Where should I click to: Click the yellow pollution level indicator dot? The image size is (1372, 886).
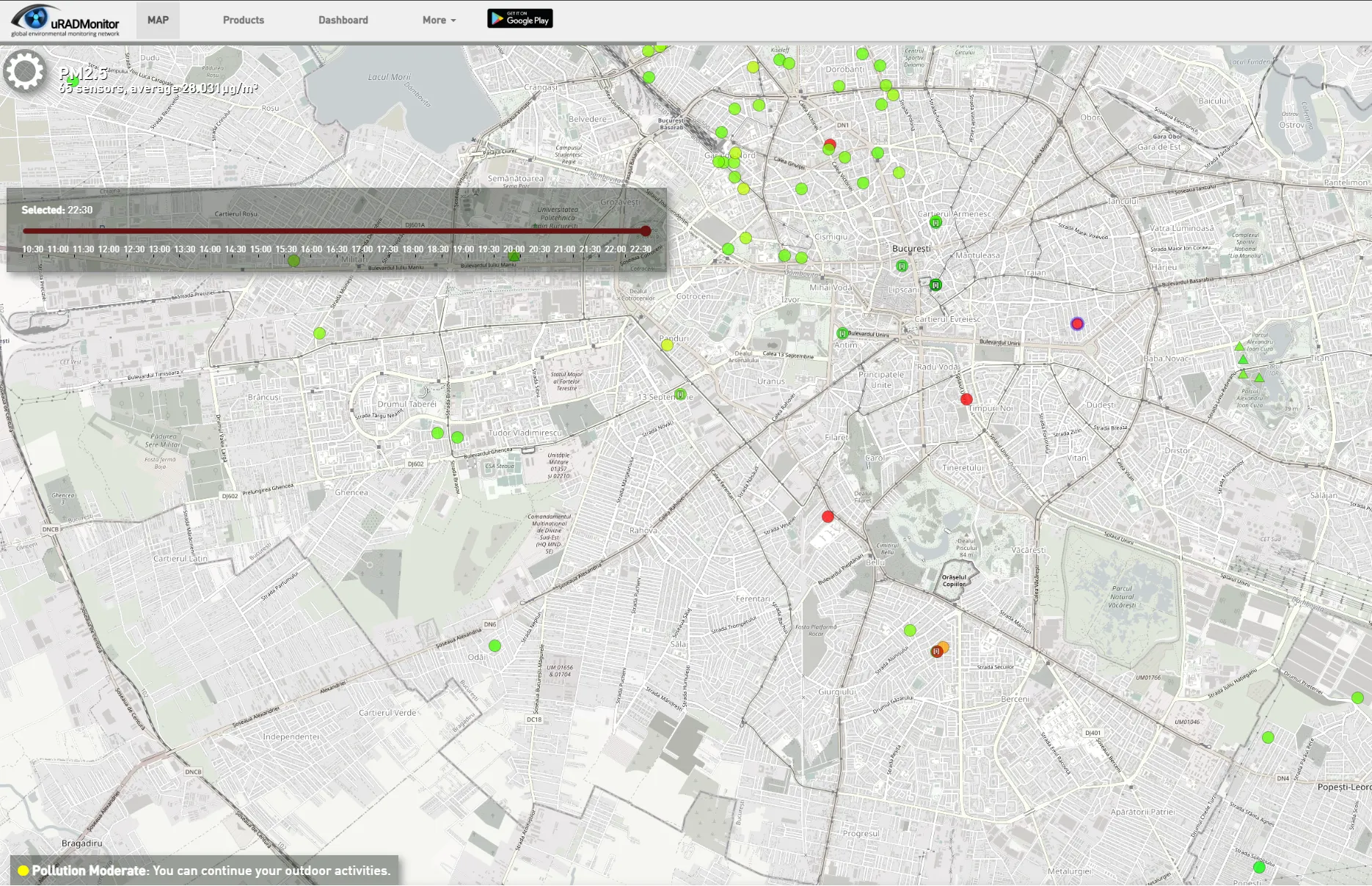pyautogui.click(x=23, y=871)
